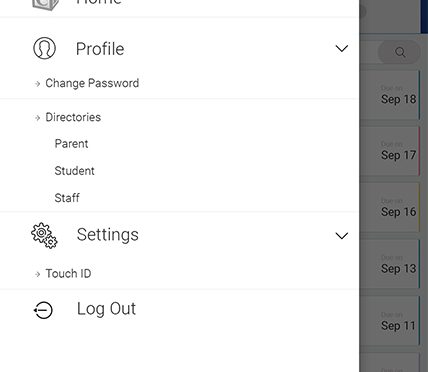Open the Parent directory
This screenshot has height=372, width=428.
tap(71, 144)
